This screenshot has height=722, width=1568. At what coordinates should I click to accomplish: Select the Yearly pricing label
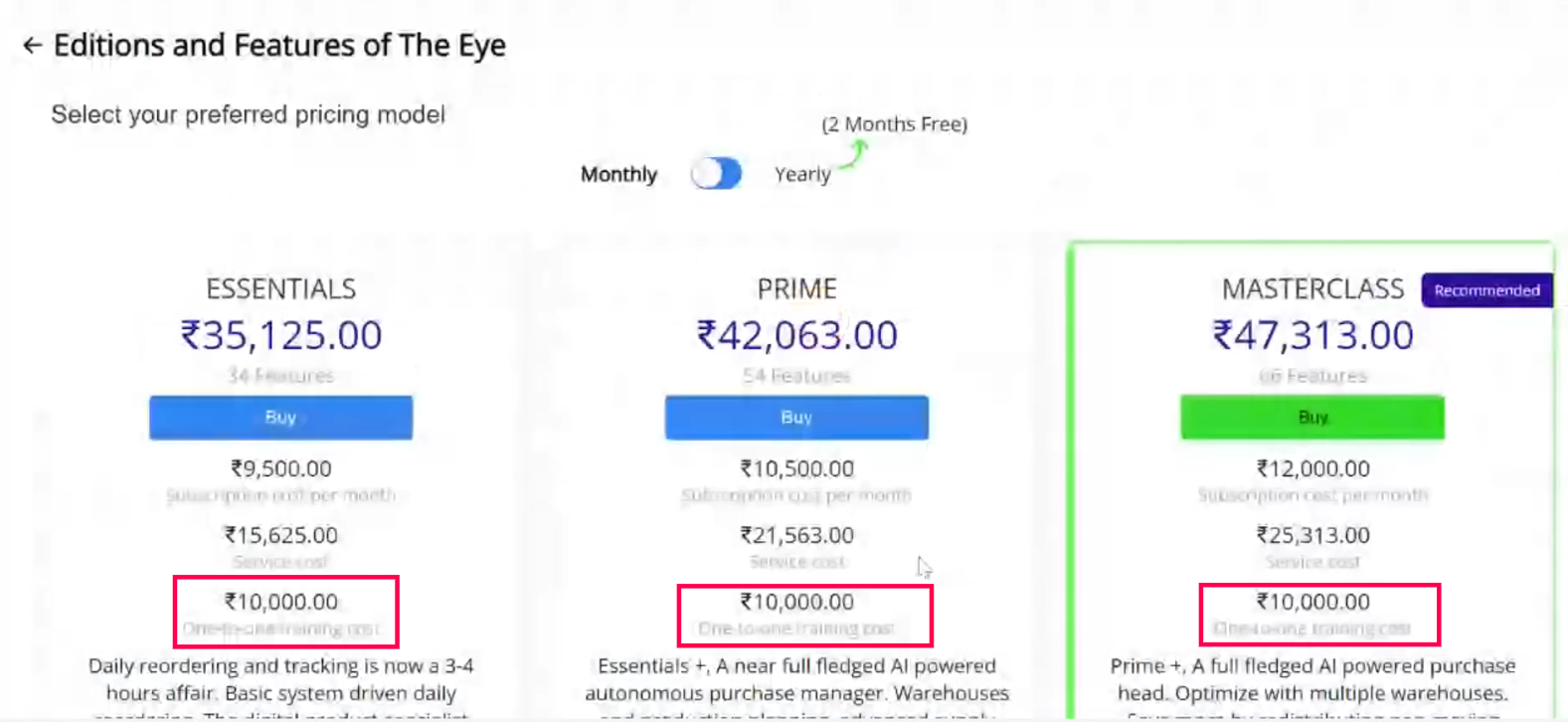tap(802, 174)
